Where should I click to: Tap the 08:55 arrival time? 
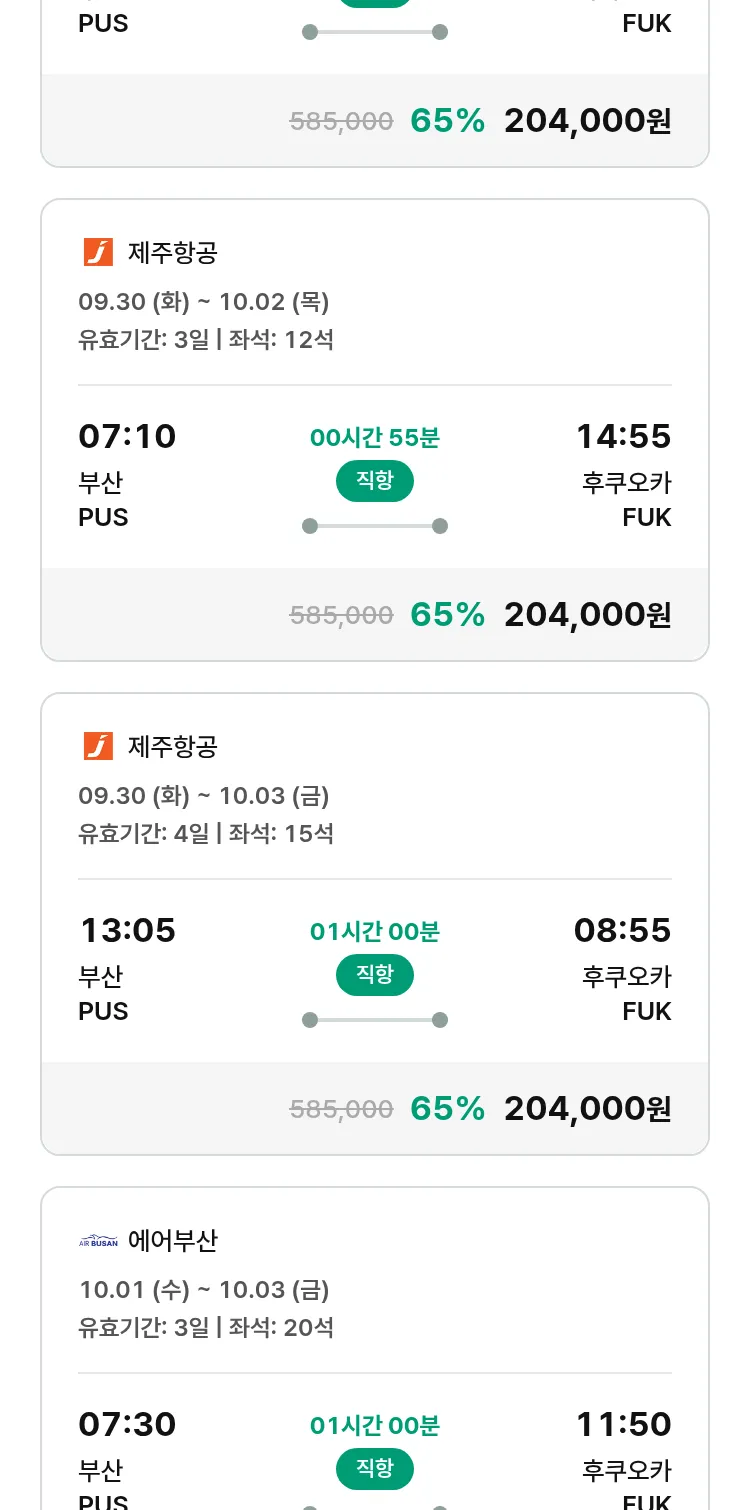click(622, 930)
